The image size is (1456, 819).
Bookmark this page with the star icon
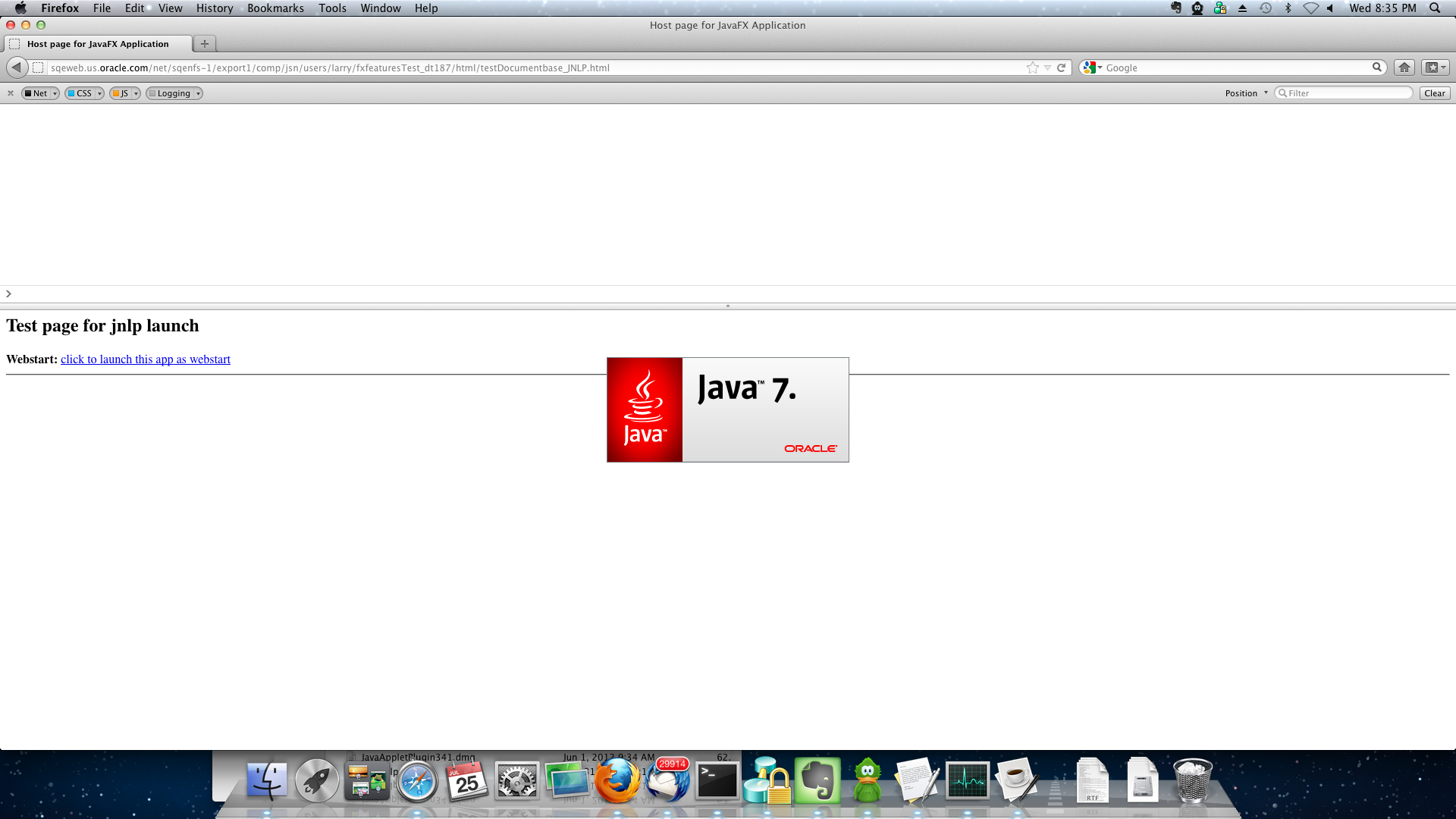pos(1032,67)
